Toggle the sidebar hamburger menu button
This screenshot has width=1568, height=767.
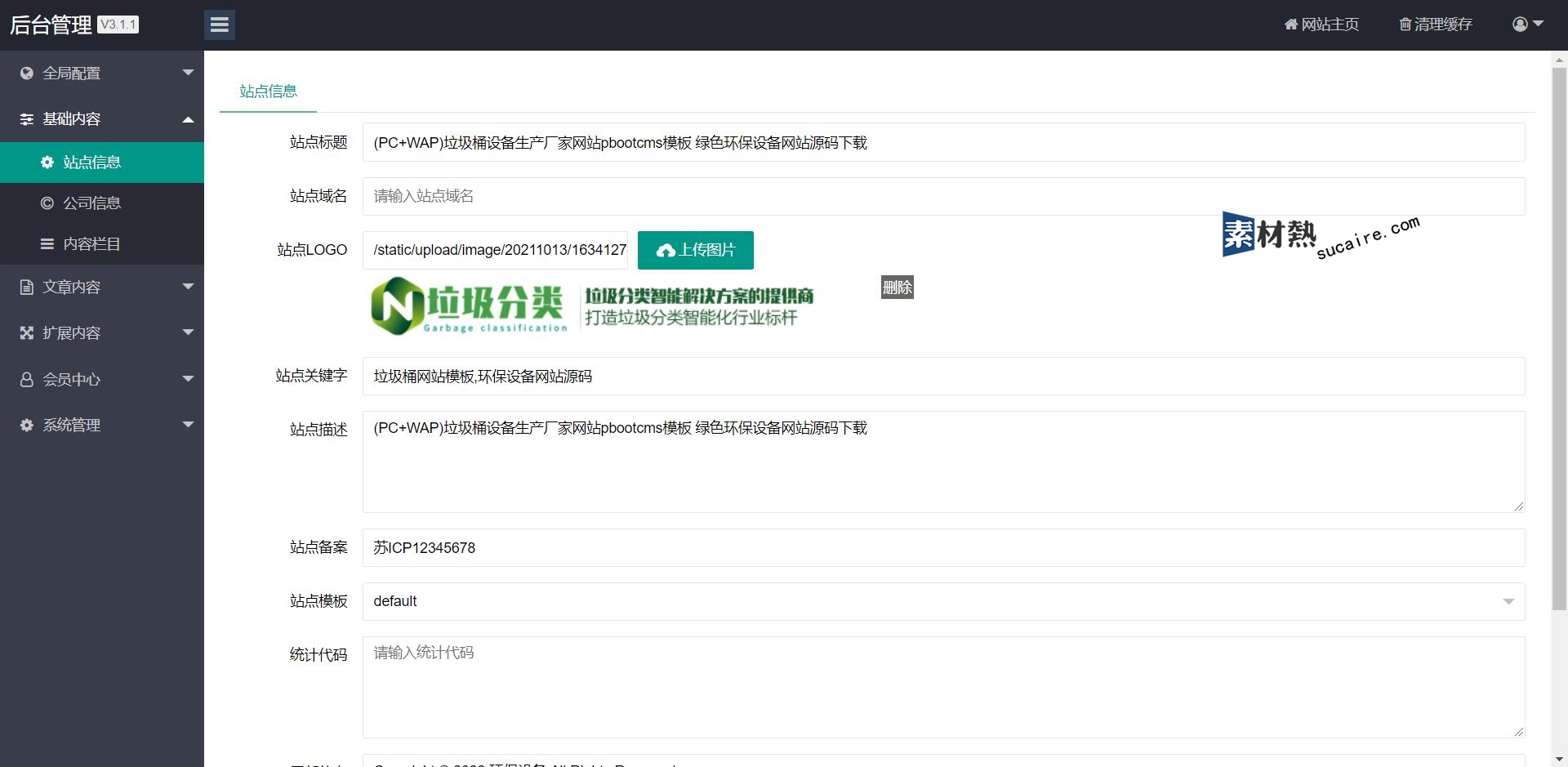click(x=219, y=25)
